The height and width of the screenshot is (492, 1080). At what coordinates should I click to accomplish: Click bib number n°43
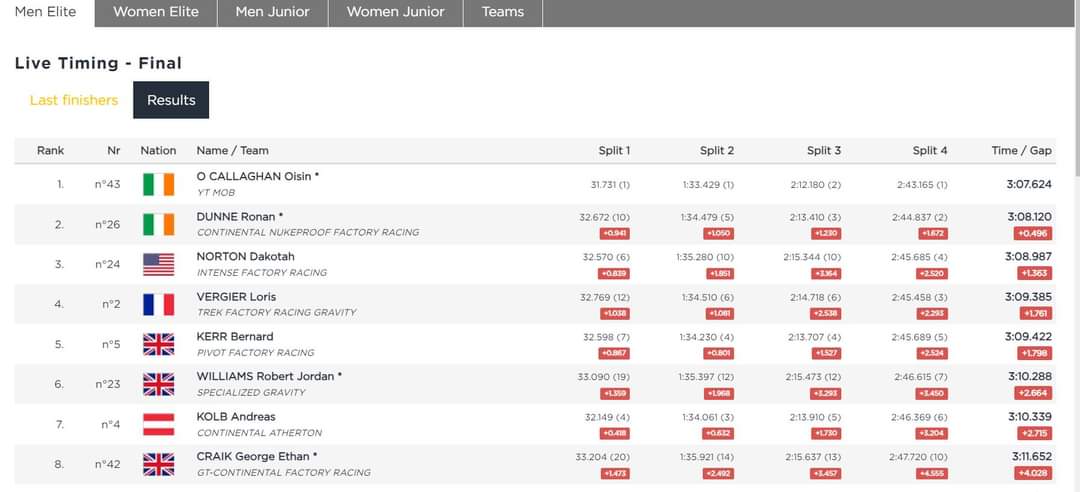point(107,184)
